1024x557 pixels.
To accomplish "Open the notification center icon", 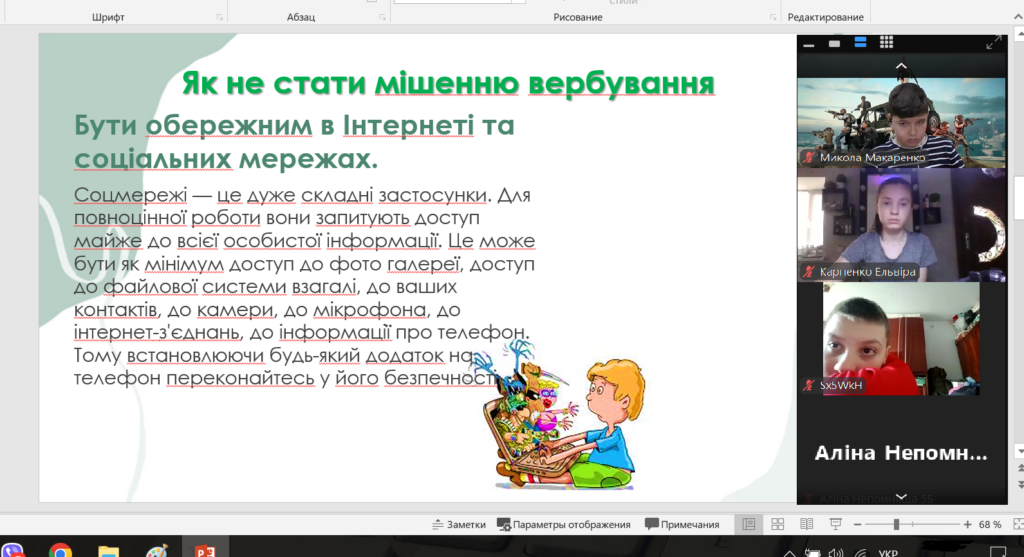I will coord(997,552).
